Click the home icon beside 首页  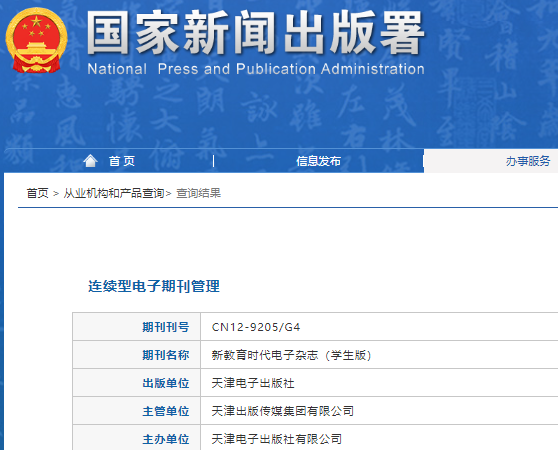tap(90, 161)
